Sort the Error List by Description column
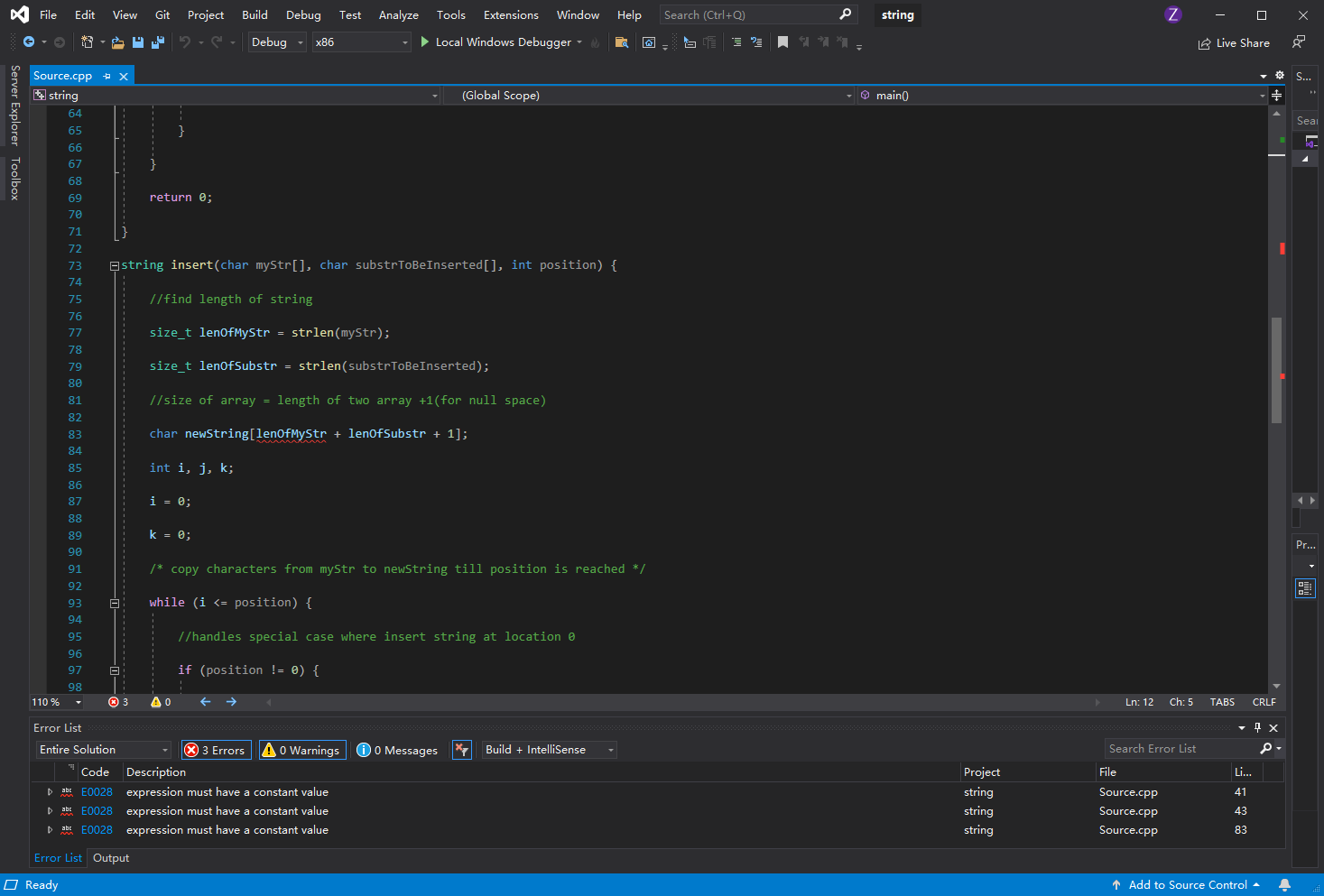Viewport: 1324px width, 896px height. click(542, 772)
